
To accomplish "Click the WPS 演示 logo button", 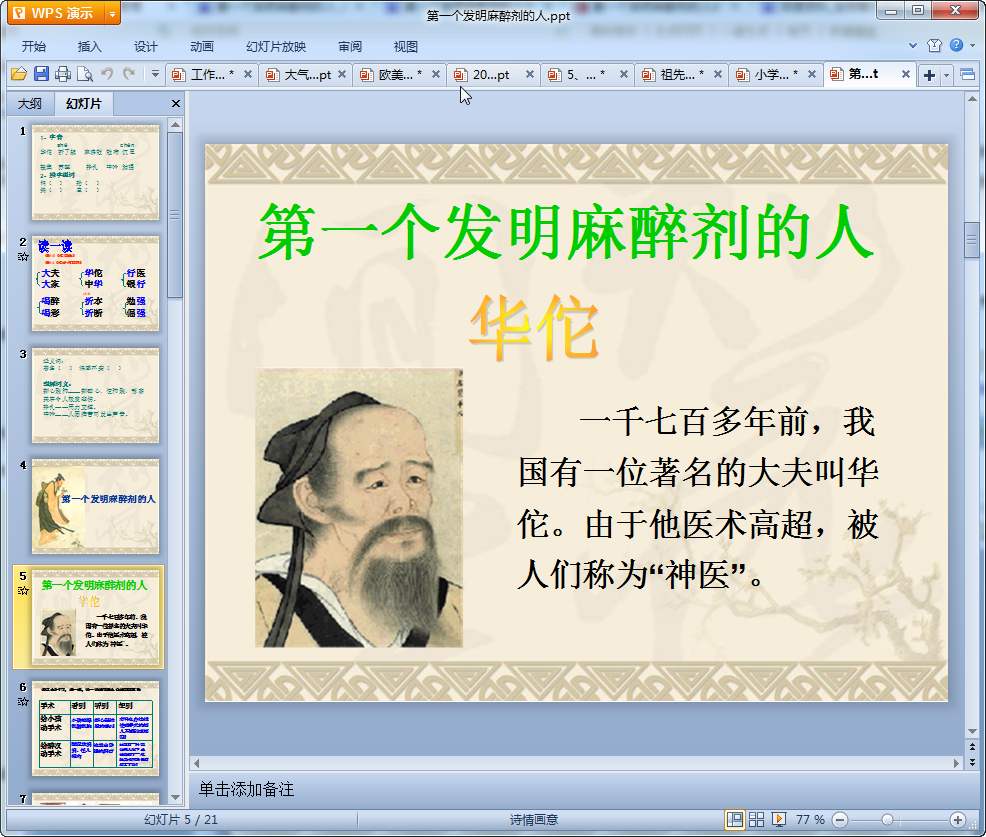I will pos(57,13).
